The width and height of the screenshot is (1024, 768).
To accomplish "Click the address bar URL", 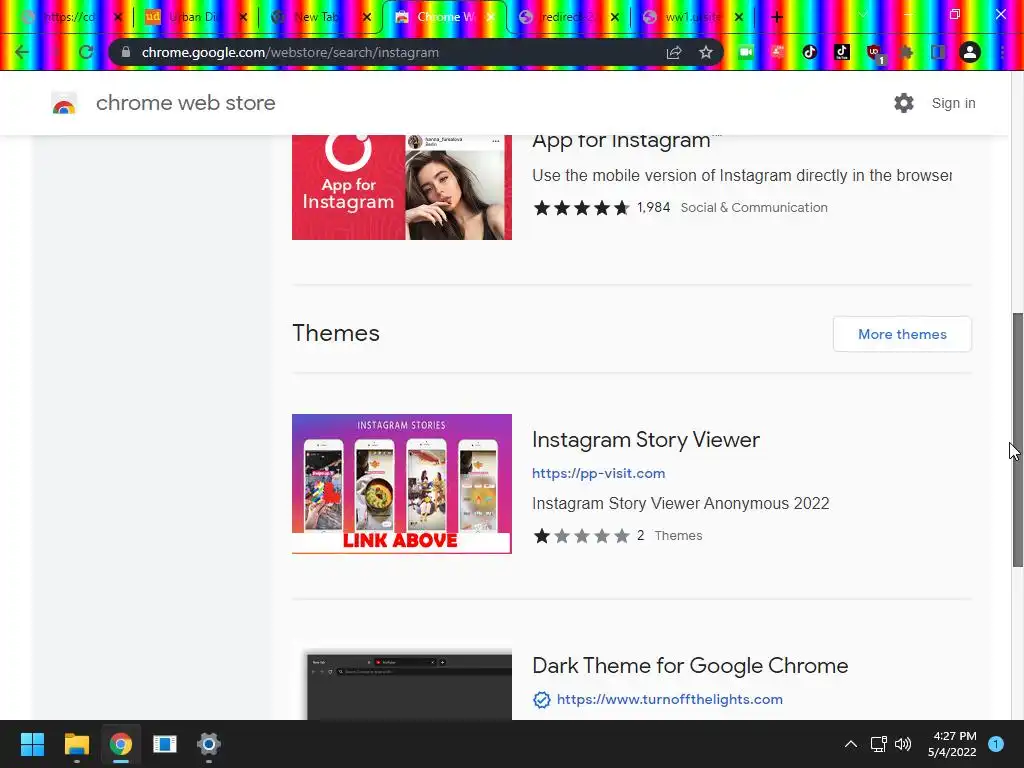I will (x=290, y=52).
